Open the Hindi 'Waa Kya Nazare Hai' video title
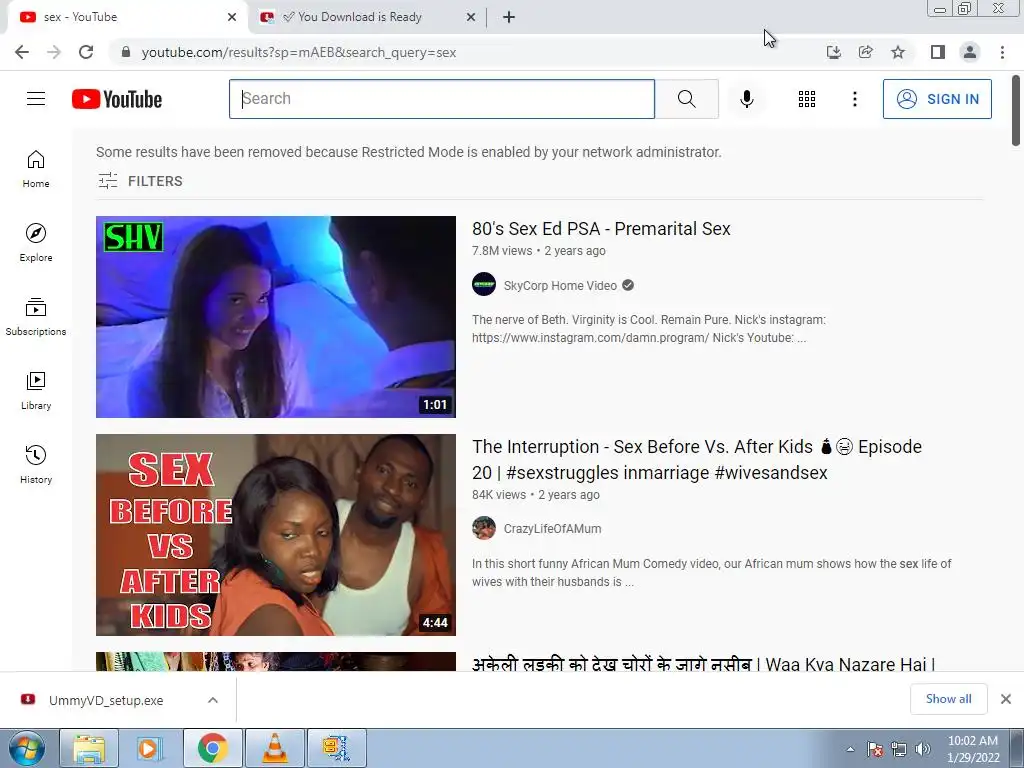The height and width of the screenshot is (768, 1024). 703,664
